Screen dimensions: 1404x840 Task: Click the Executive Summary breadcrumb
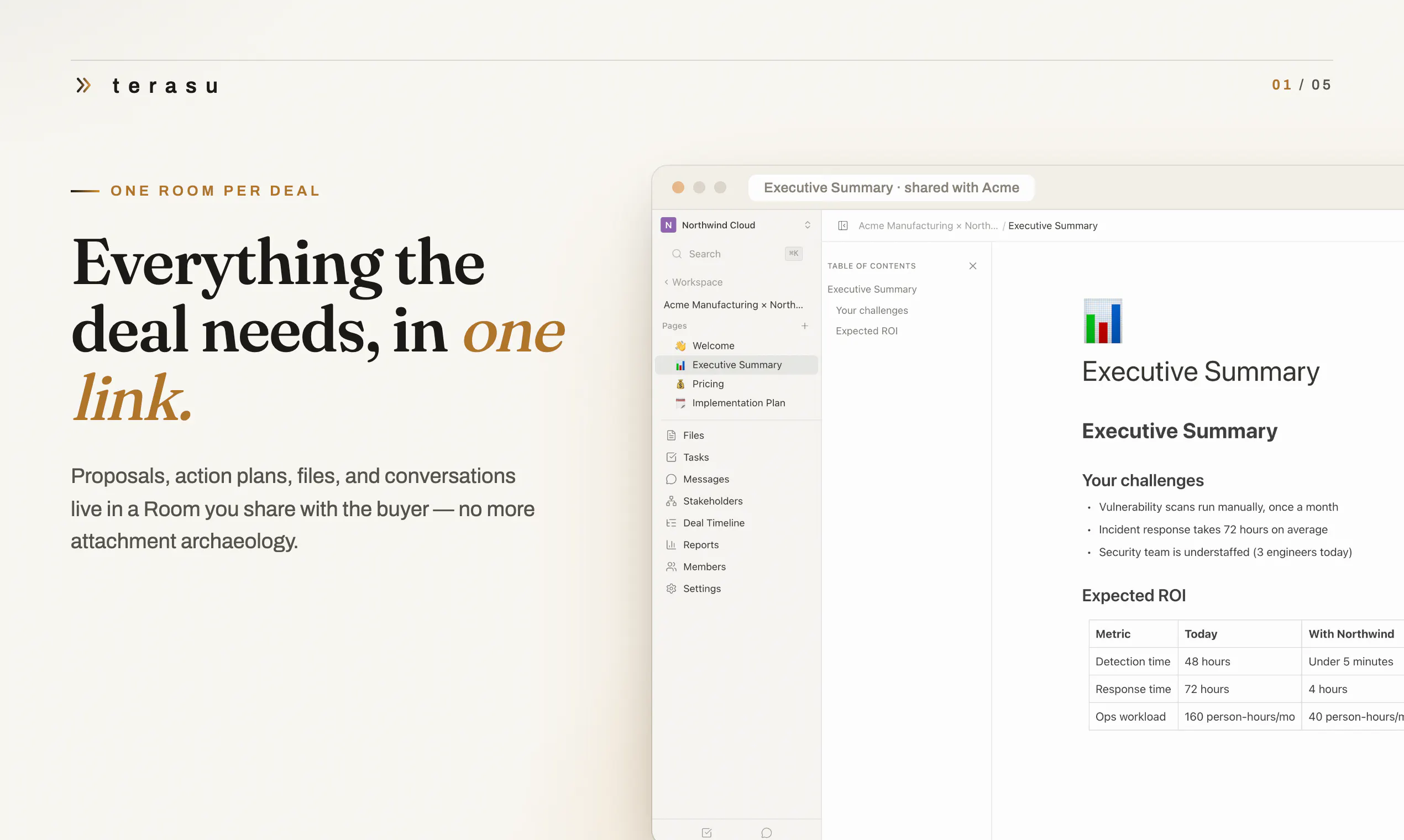pos(1052,226)
